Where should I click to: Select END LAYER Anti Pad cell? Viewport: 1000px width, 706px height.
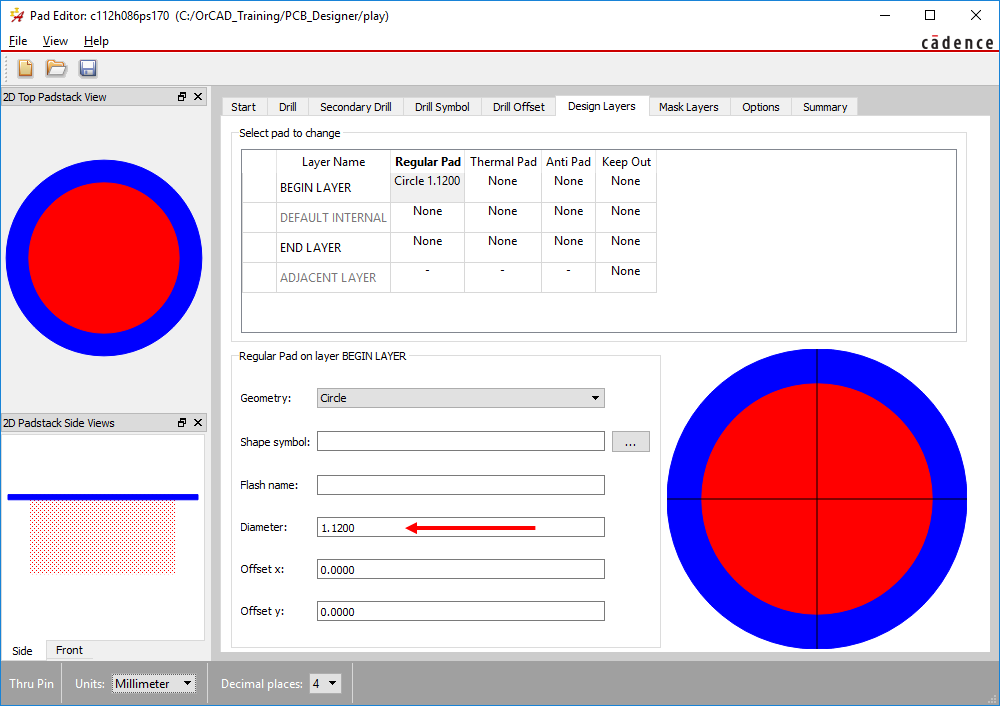[x=568, y=247]
